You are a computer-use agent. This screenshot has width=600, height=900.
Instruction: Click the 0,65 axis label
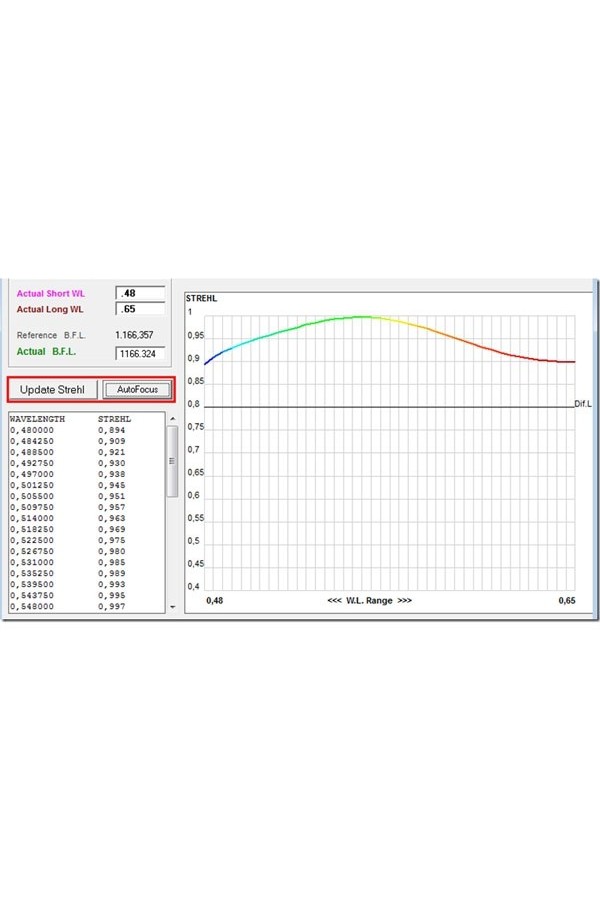(x=567, y=600)
